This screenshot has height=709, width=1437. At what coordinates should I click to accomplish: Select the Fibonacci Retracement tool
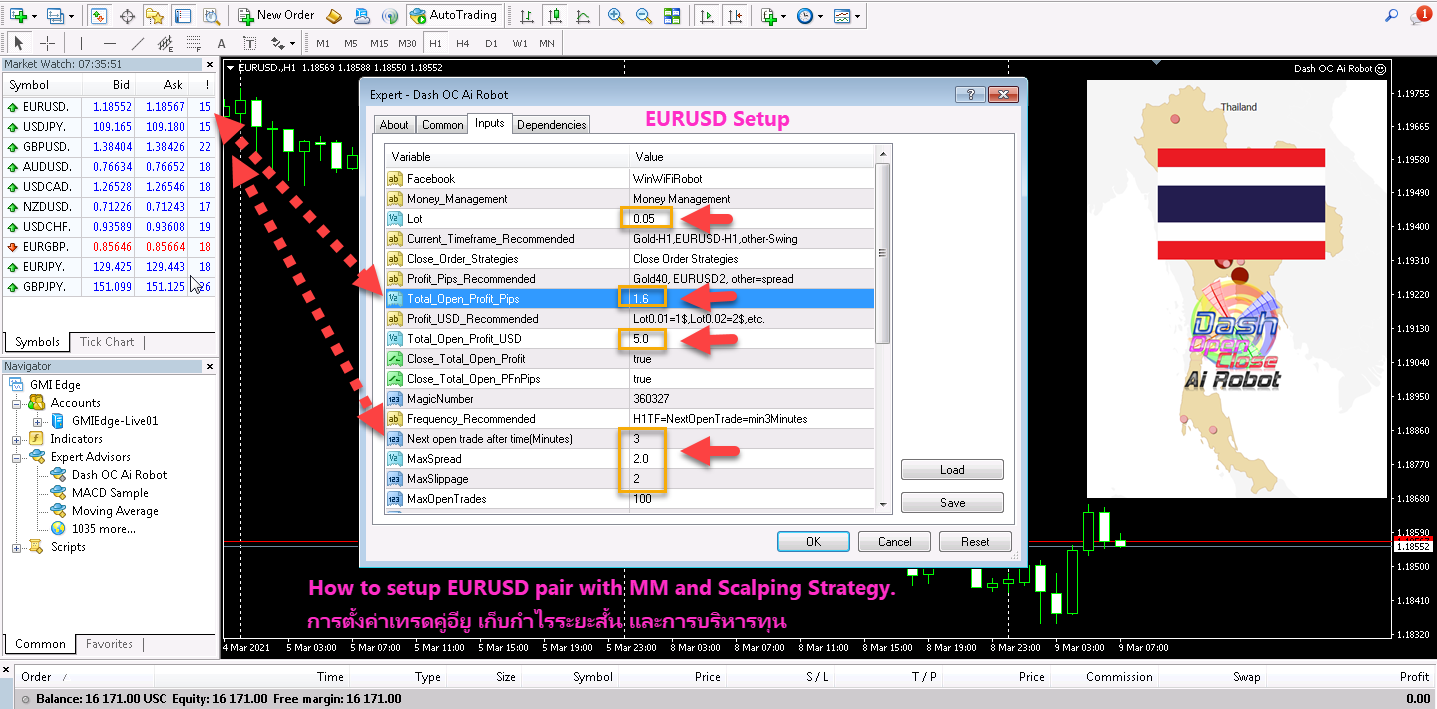(194, 43)
